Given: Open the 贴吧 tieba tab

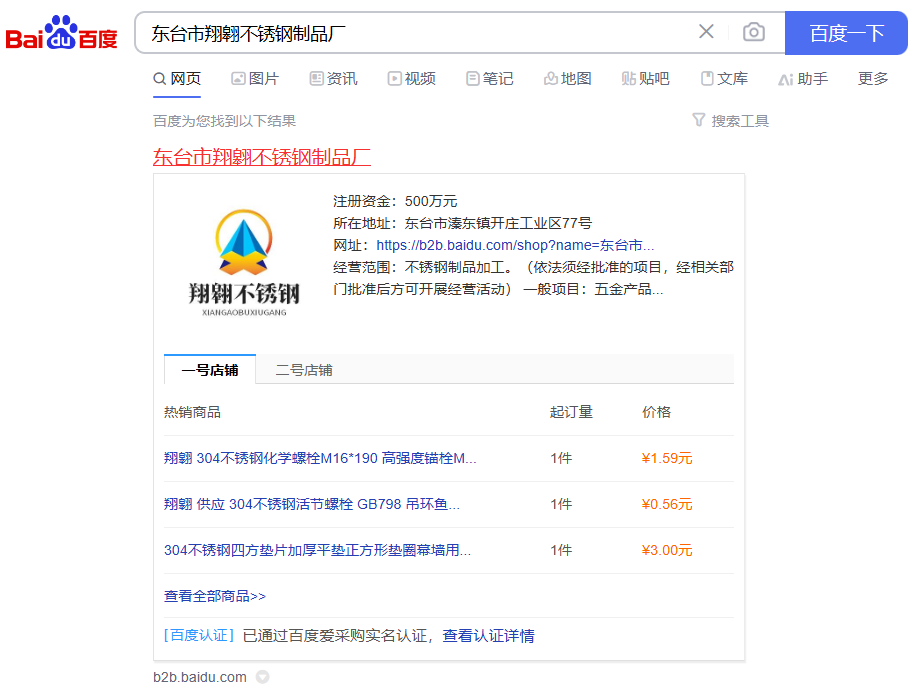Looking at the screenshot, I should (645, 78).
